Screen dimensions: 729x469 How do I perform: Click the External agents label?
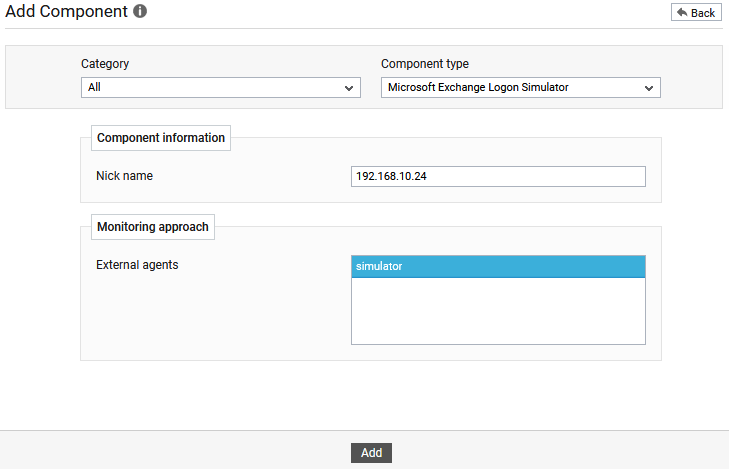point(137,264)
